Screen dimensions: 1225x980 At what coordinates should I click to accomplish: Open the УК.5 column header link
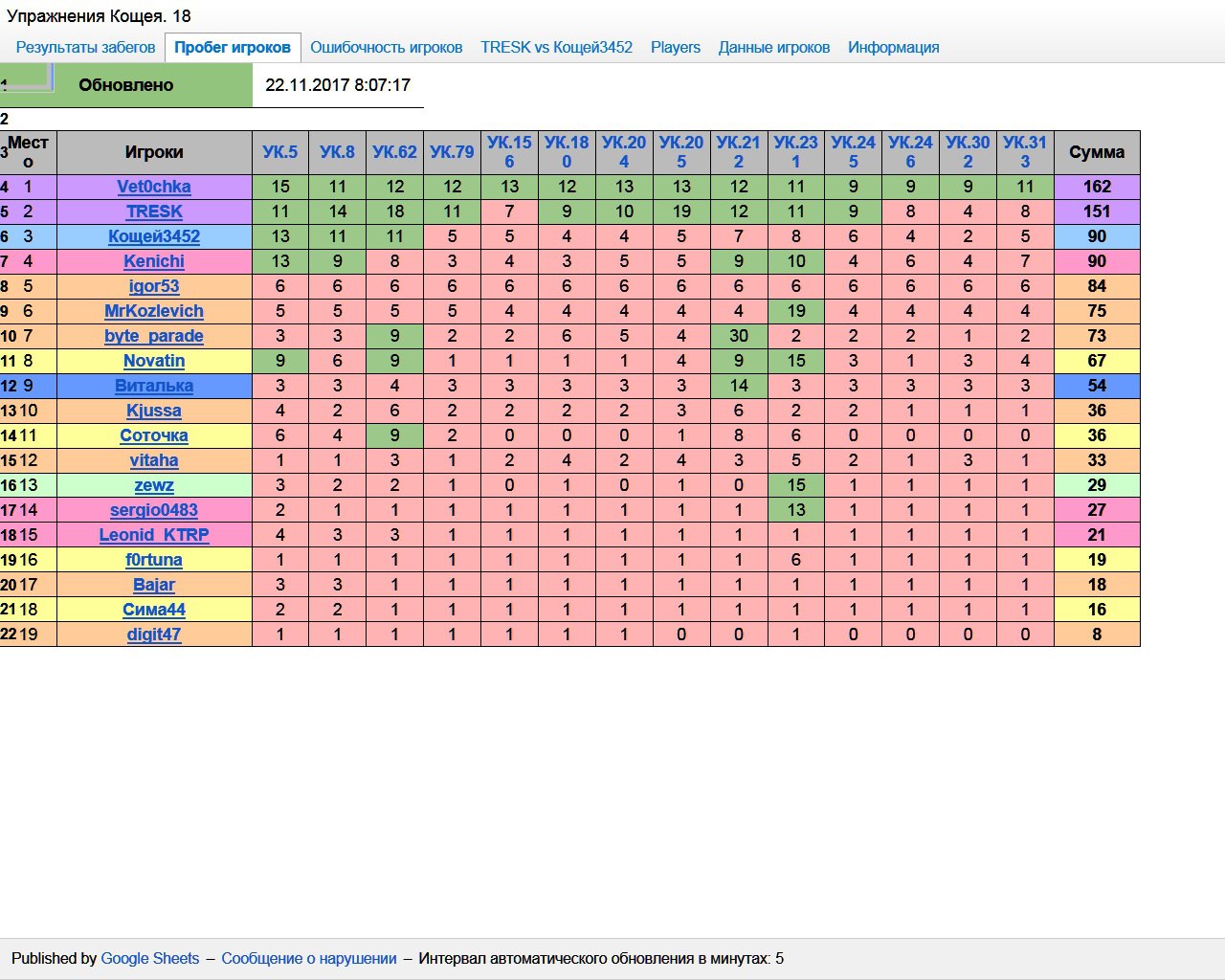[x=280, y=152]
